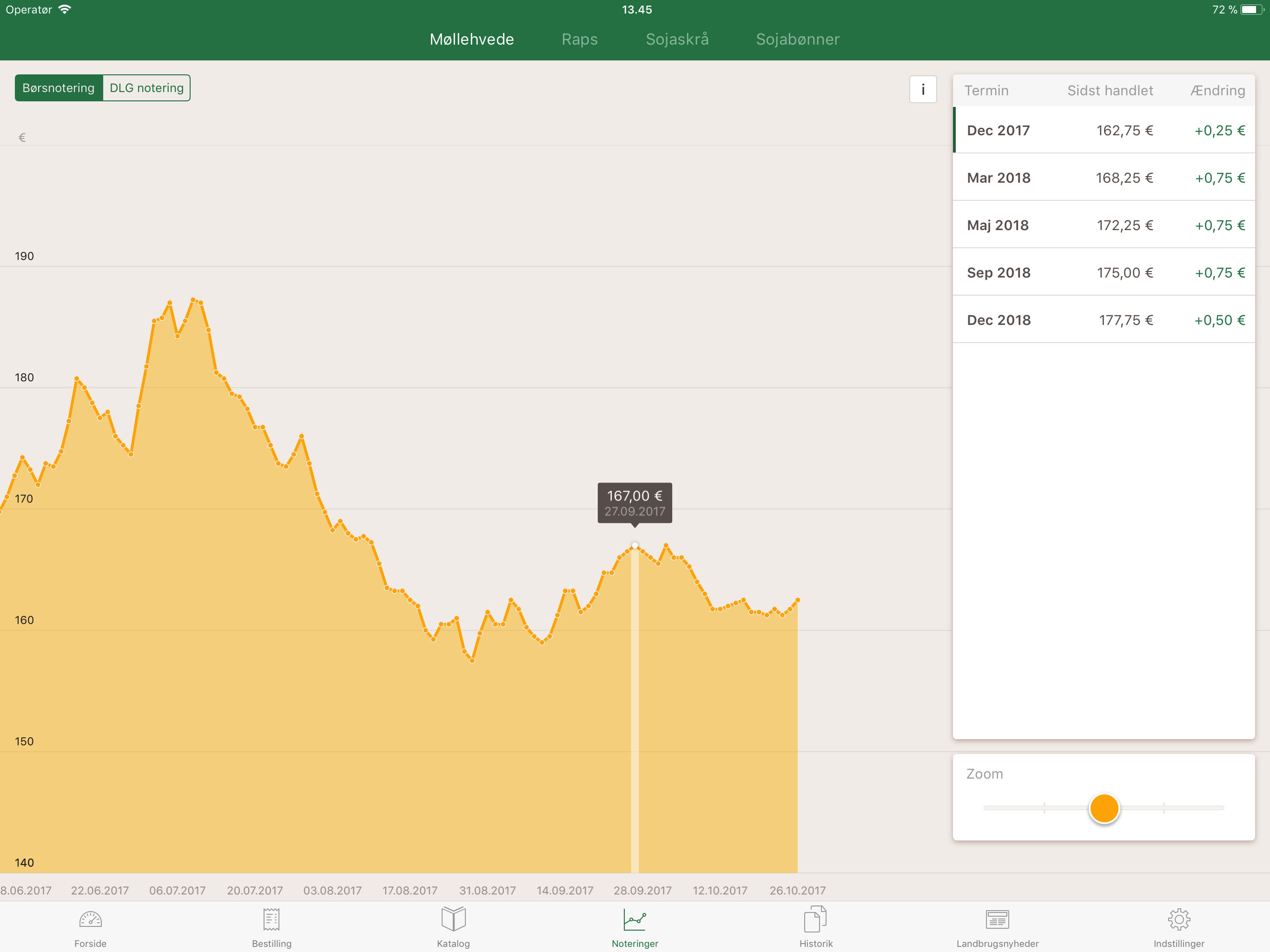Click the orange Zoom slider handle

point(1104,808)
